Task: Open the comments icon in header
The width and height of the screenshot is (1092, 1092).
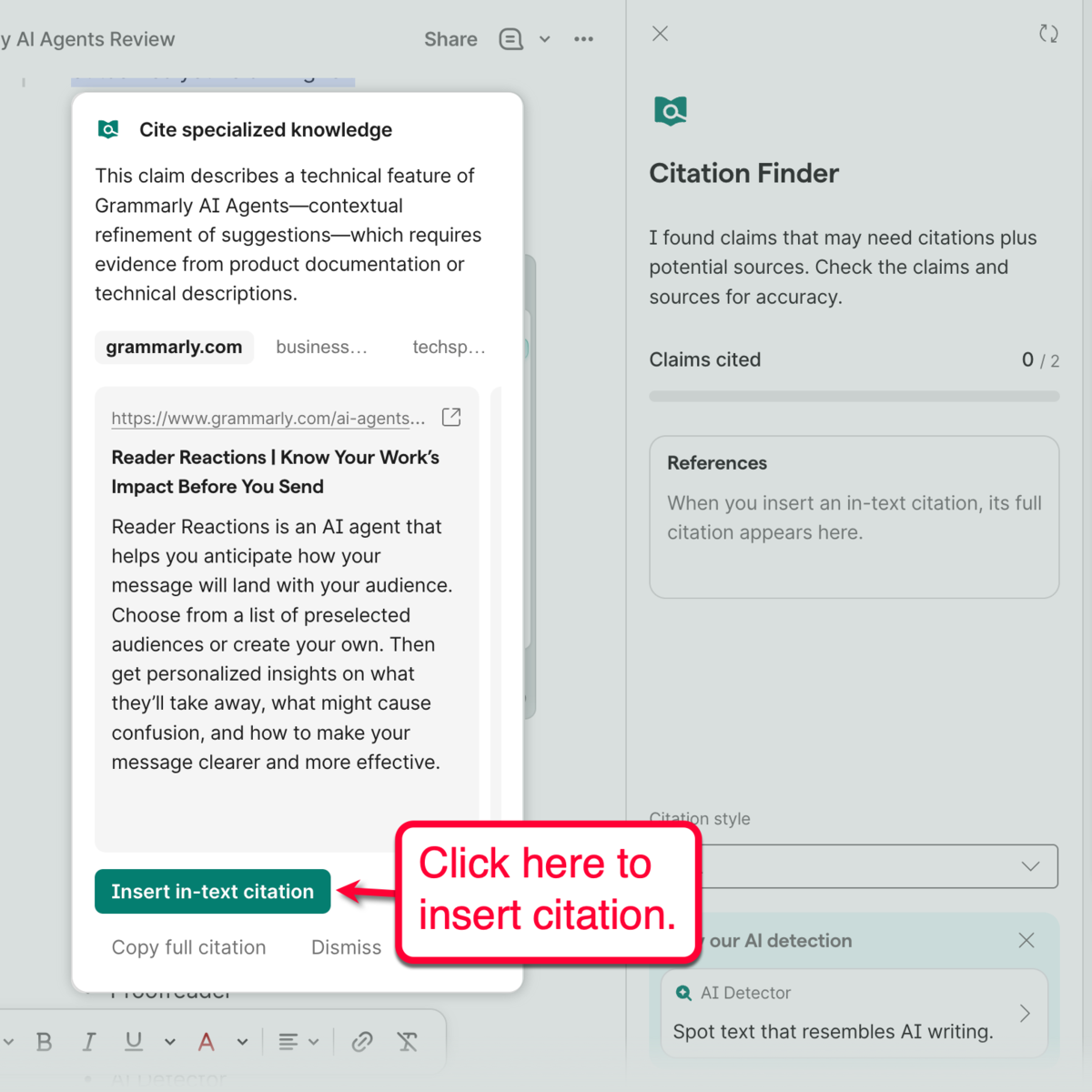Action: coord(511,39)
